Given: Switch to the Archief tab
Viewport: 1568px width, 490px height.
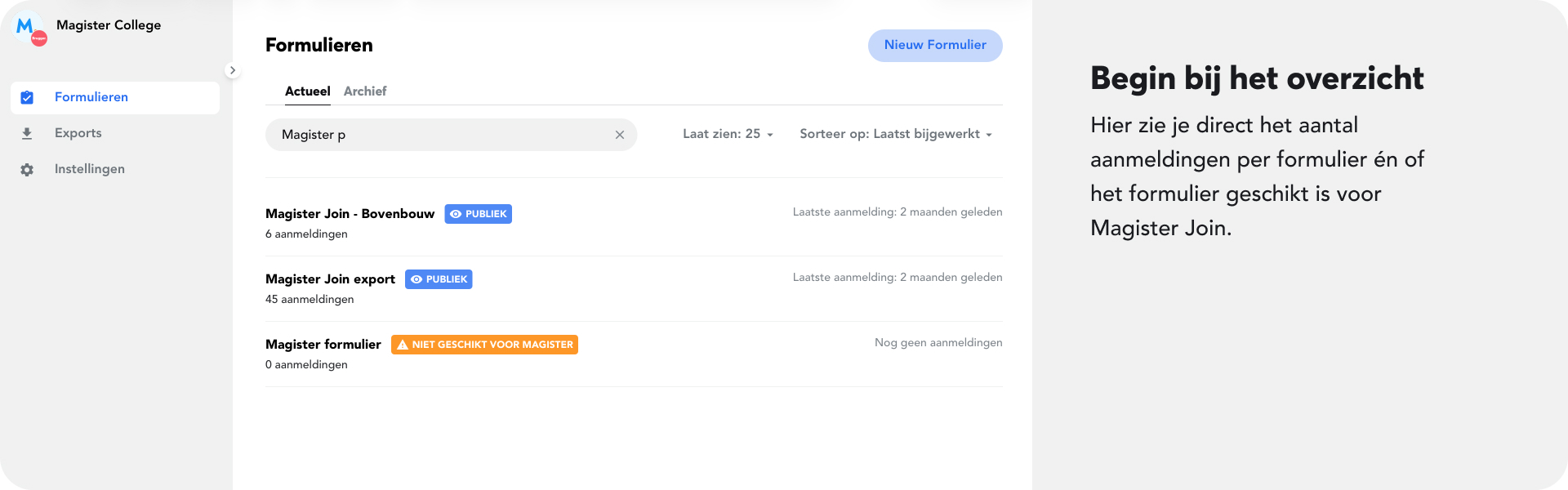Looking at the screenshot, I should pos(365,91).
